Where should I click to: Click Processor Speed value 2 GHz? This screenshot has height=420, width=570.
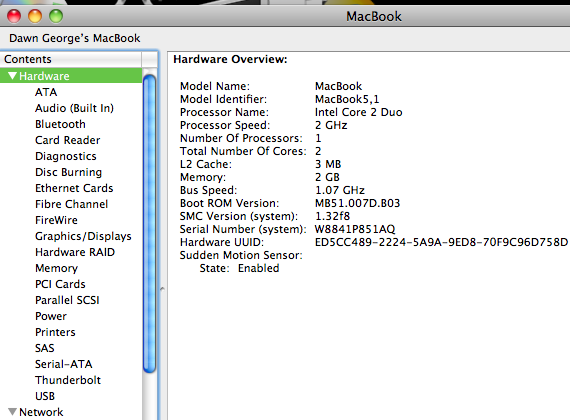click(x=331, y=125)
